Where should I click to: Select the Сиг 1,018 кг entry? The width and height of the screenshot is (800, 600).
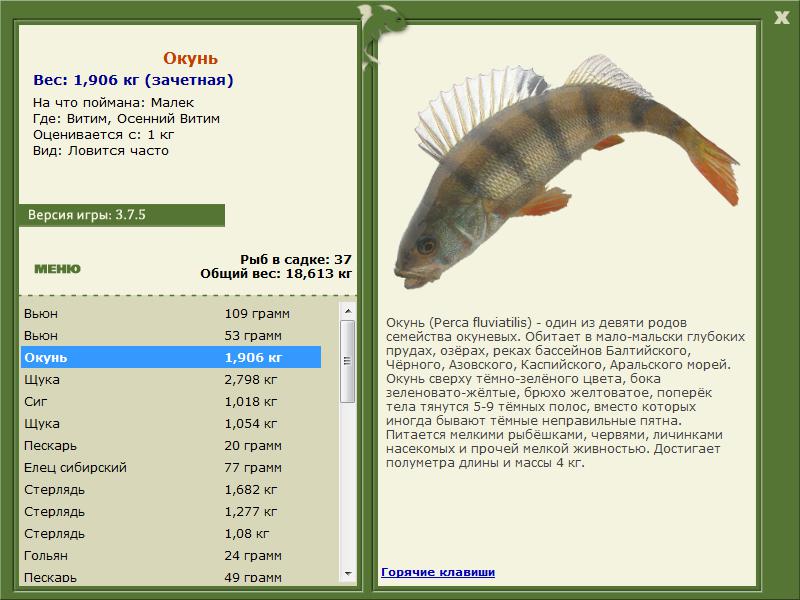[x=171, y=401]
